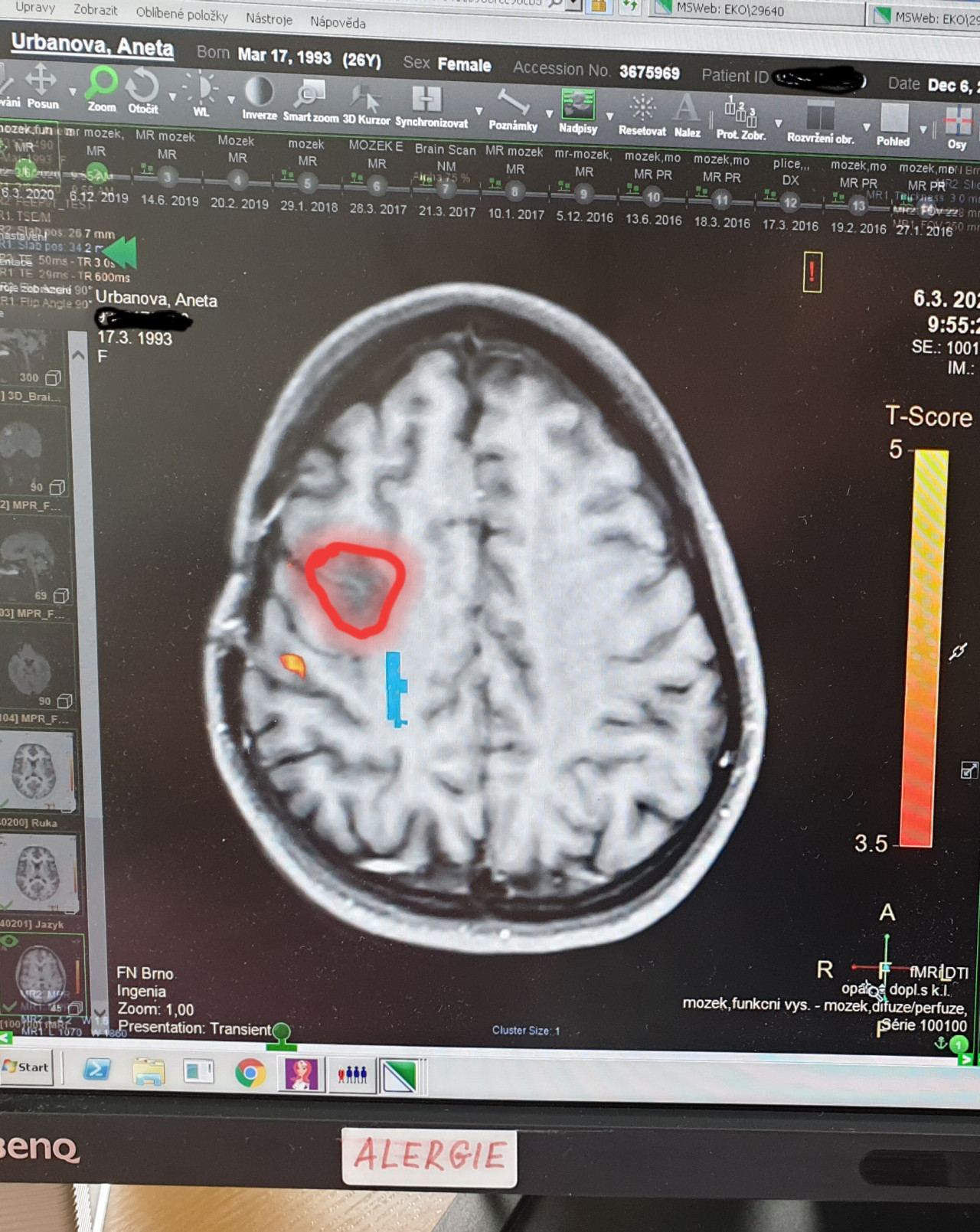The width and height of the screenshot is (980, 1232).
Task: Open the sagittal MPR thumbnail with 69 images
Action: coord(34,560)
